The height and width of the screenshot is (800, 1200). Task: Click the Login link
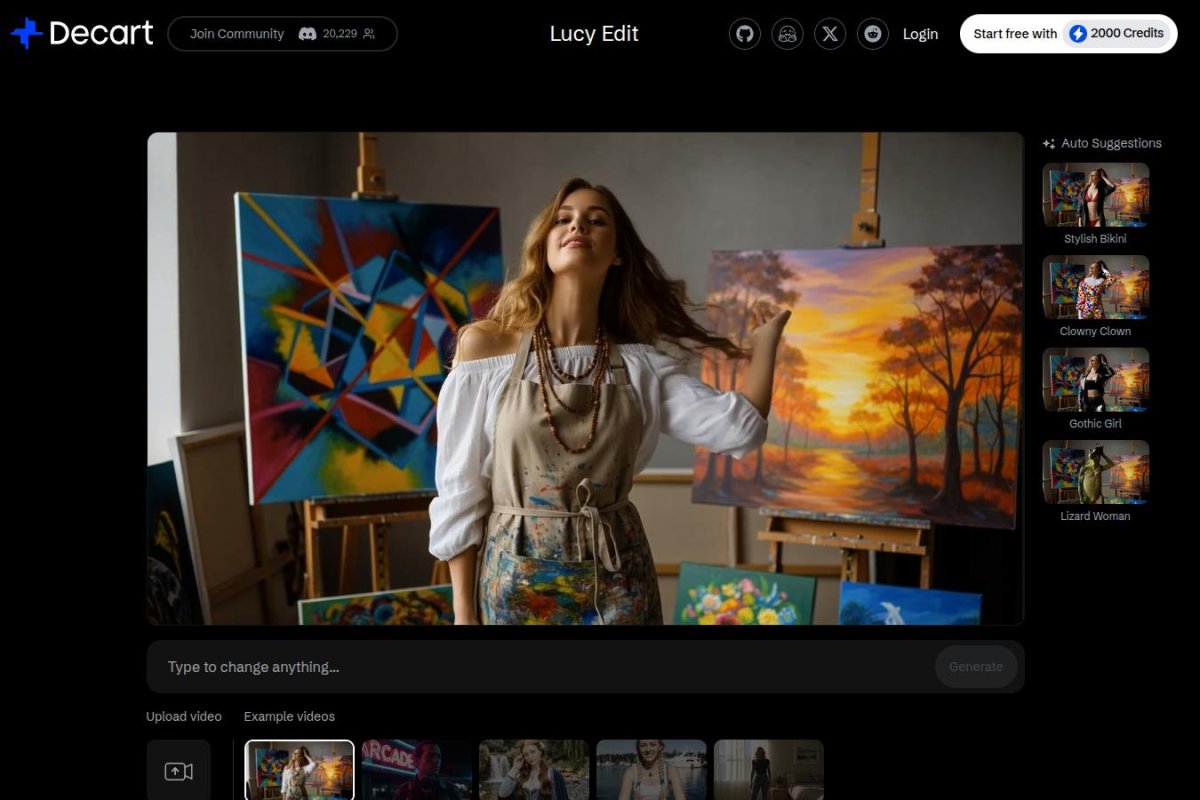(x=920, y=34)
